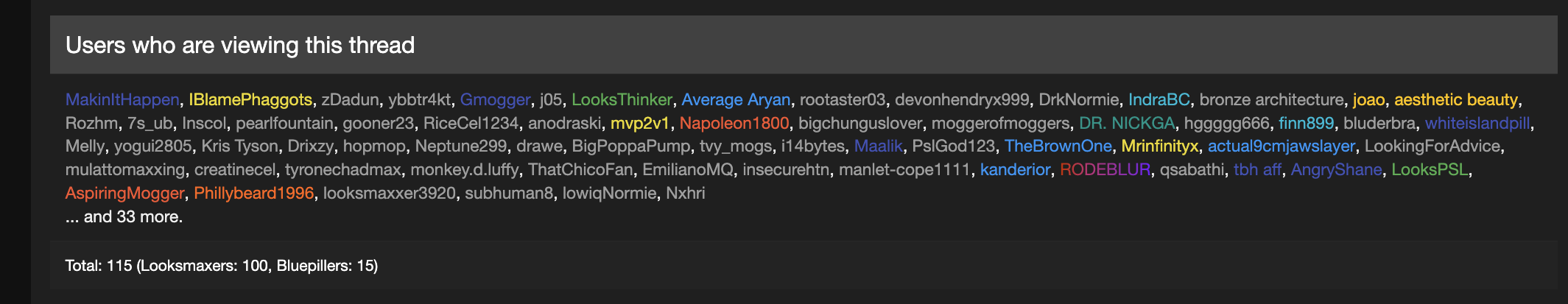Visit kanderior's profile
Image resolution: width=1568 pixels, height=304 pixels.
pos(1015,170)
